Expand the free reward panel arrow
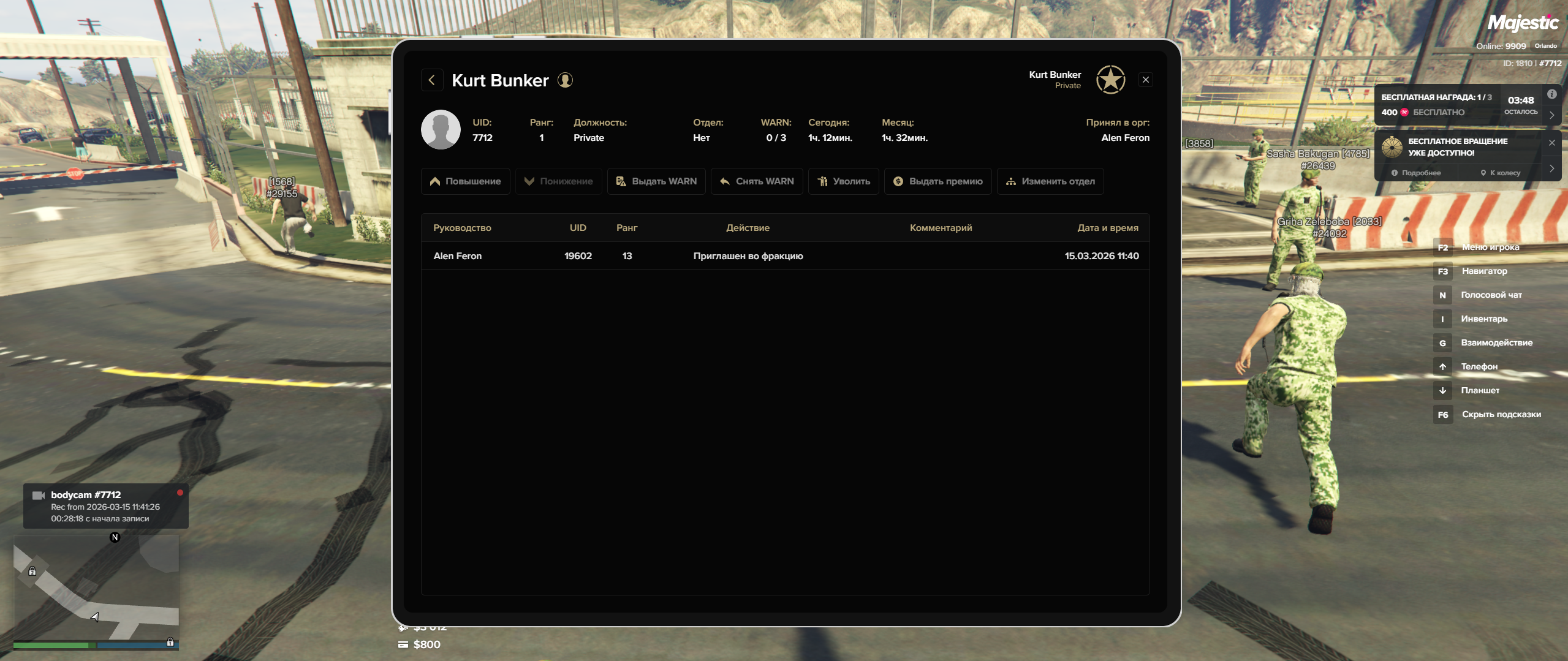Viewport: 1568px width, 661px height. tap(1551, 115)
